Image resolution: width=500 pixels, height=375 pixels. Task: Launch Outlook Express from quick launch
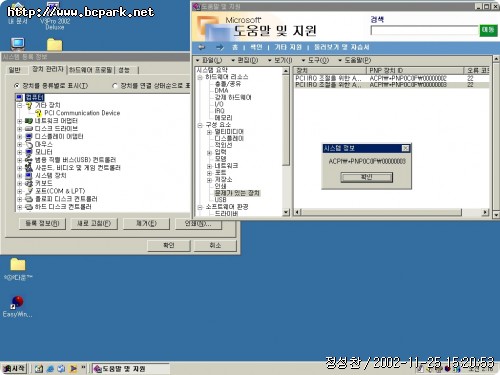click(61, 368)
